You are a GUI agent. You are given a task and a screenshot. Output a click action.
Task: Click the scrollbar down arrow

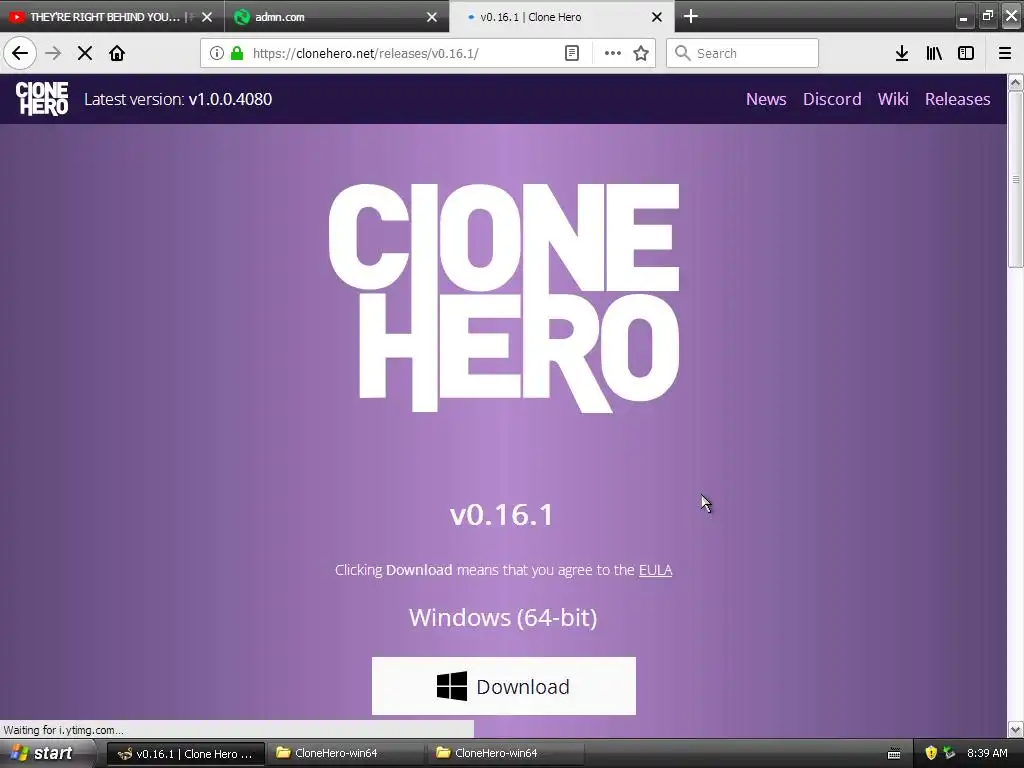click(1016, 729)
